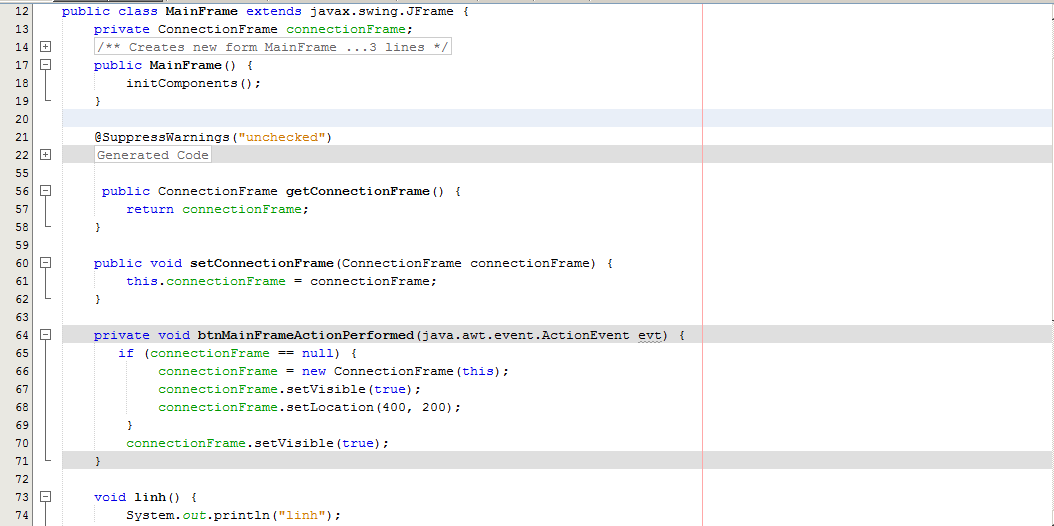Collapse the btnMainFrameActionPerformed method fold

click(x=45, y=335)
